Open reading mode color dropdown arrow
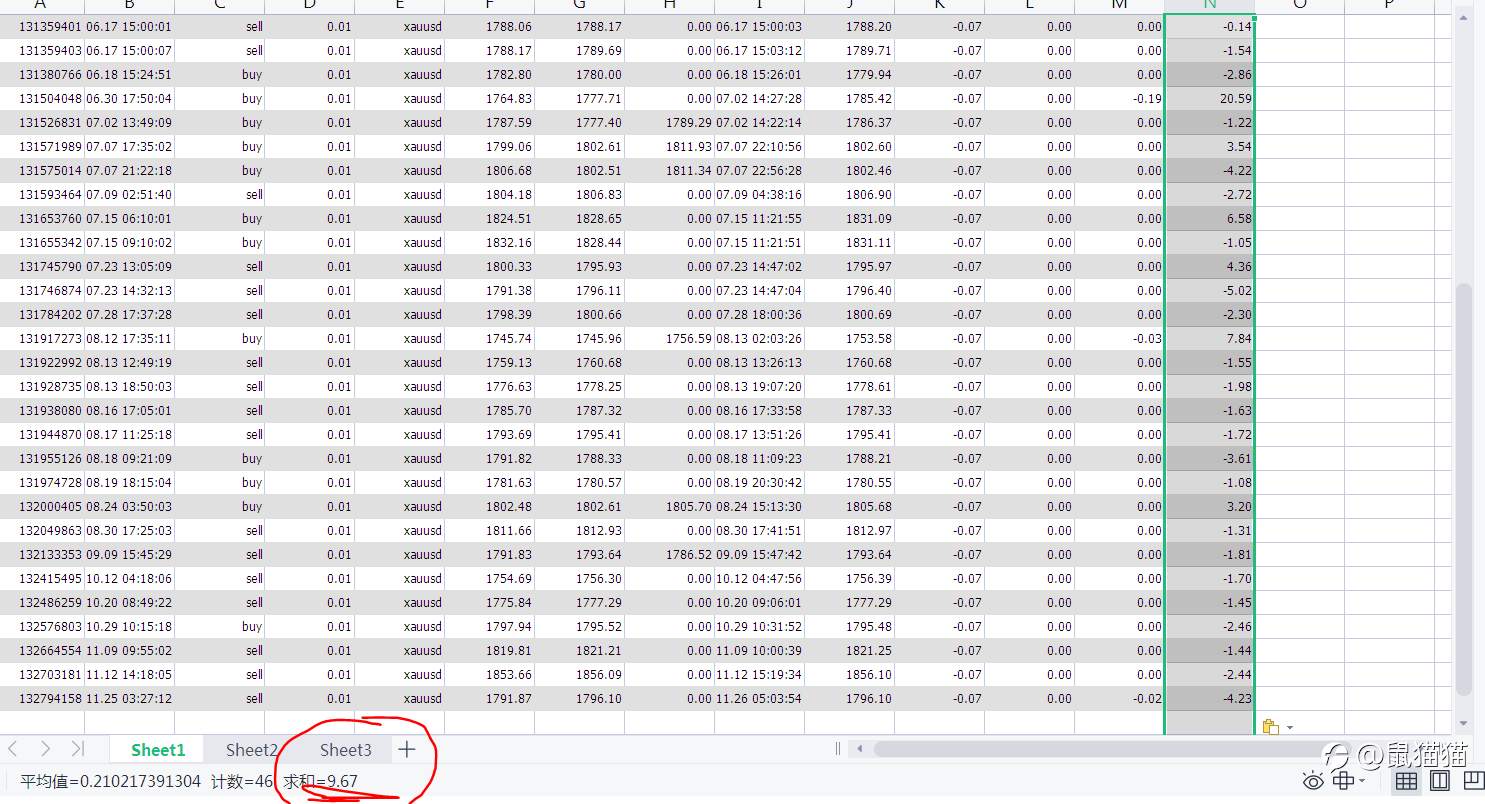 (1364, 782)
